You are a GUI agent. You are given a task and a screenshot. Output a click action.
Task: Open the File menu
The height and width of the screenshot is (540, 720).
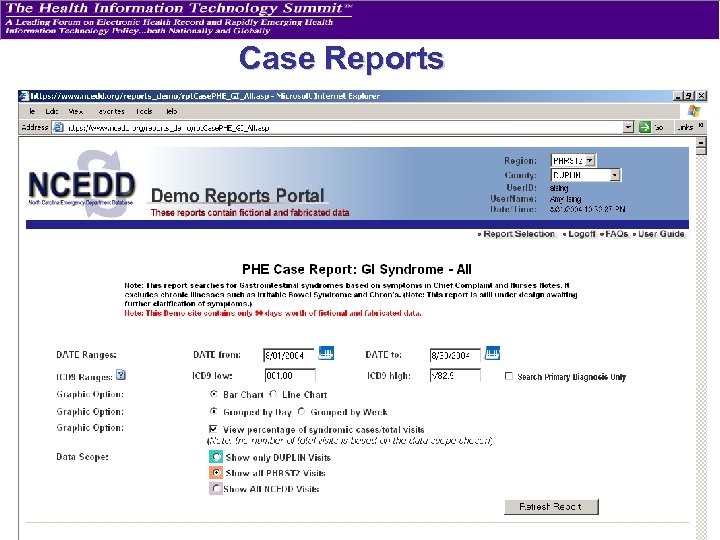click(x=32, y=111)
